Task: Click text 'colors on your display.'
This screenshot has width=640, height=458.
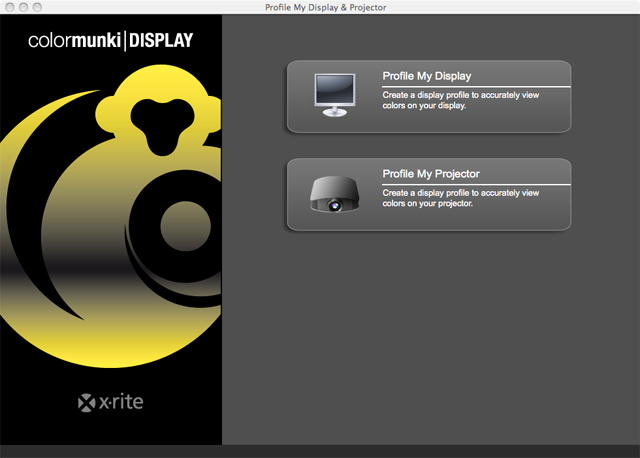Action: click(x=424, y=106)
